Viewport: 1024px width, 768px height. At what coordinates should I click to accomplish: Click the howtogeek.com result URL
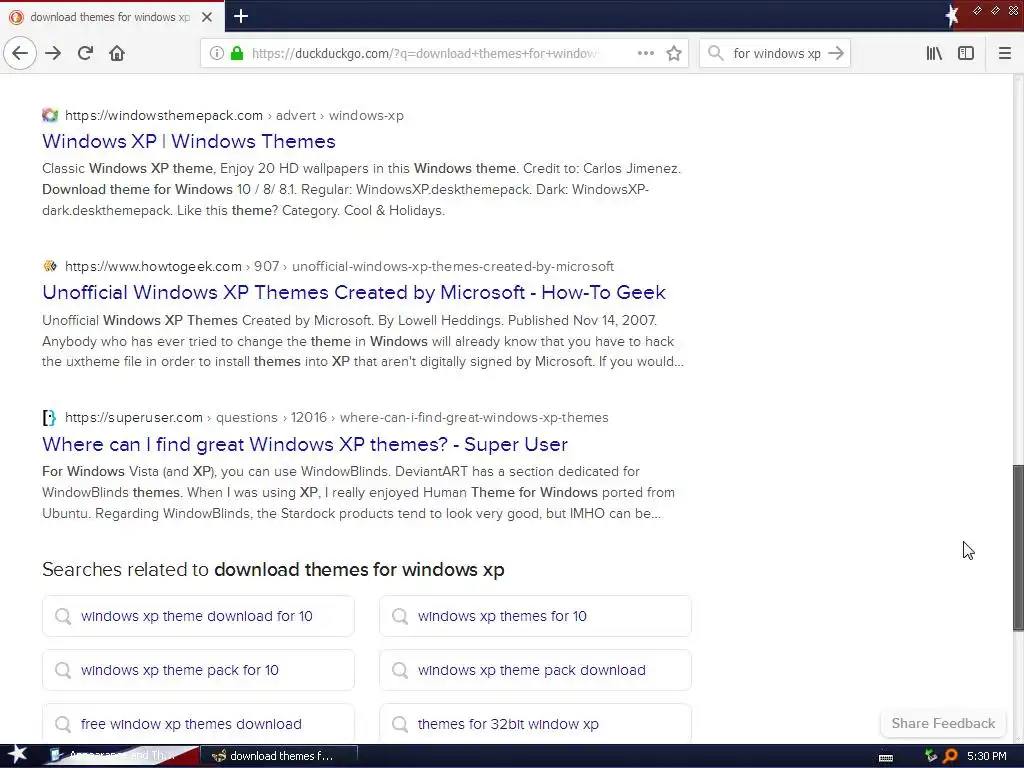(x=339, y=266)
